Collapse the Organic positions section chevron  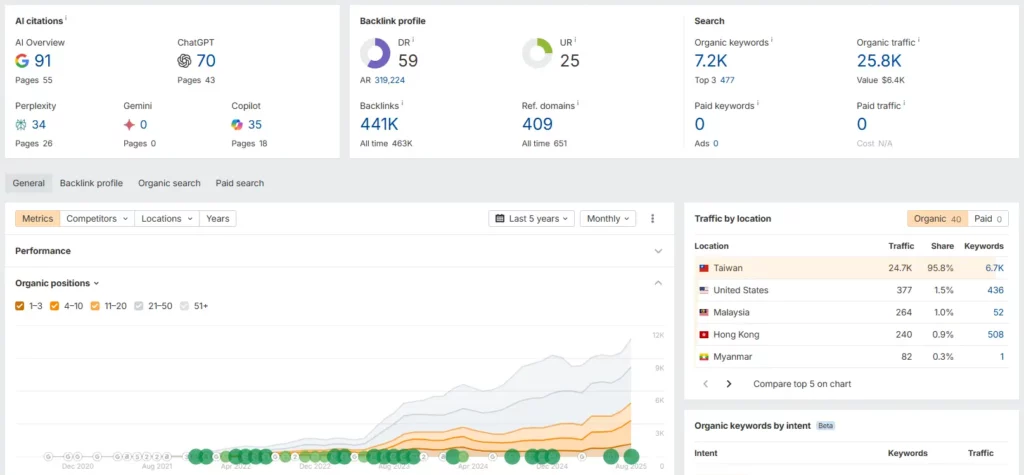point(658,283)
